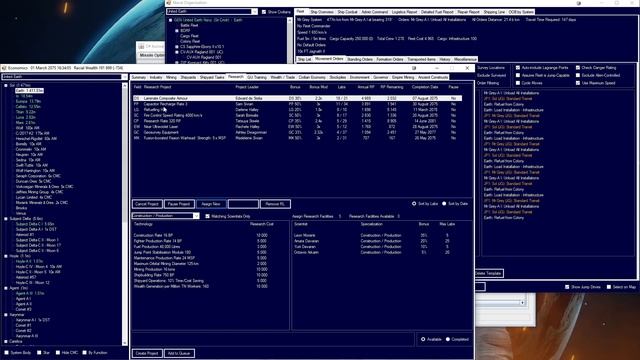Click the Assign New button
This screenshot has width=640, height=360.
pos(211,204)
